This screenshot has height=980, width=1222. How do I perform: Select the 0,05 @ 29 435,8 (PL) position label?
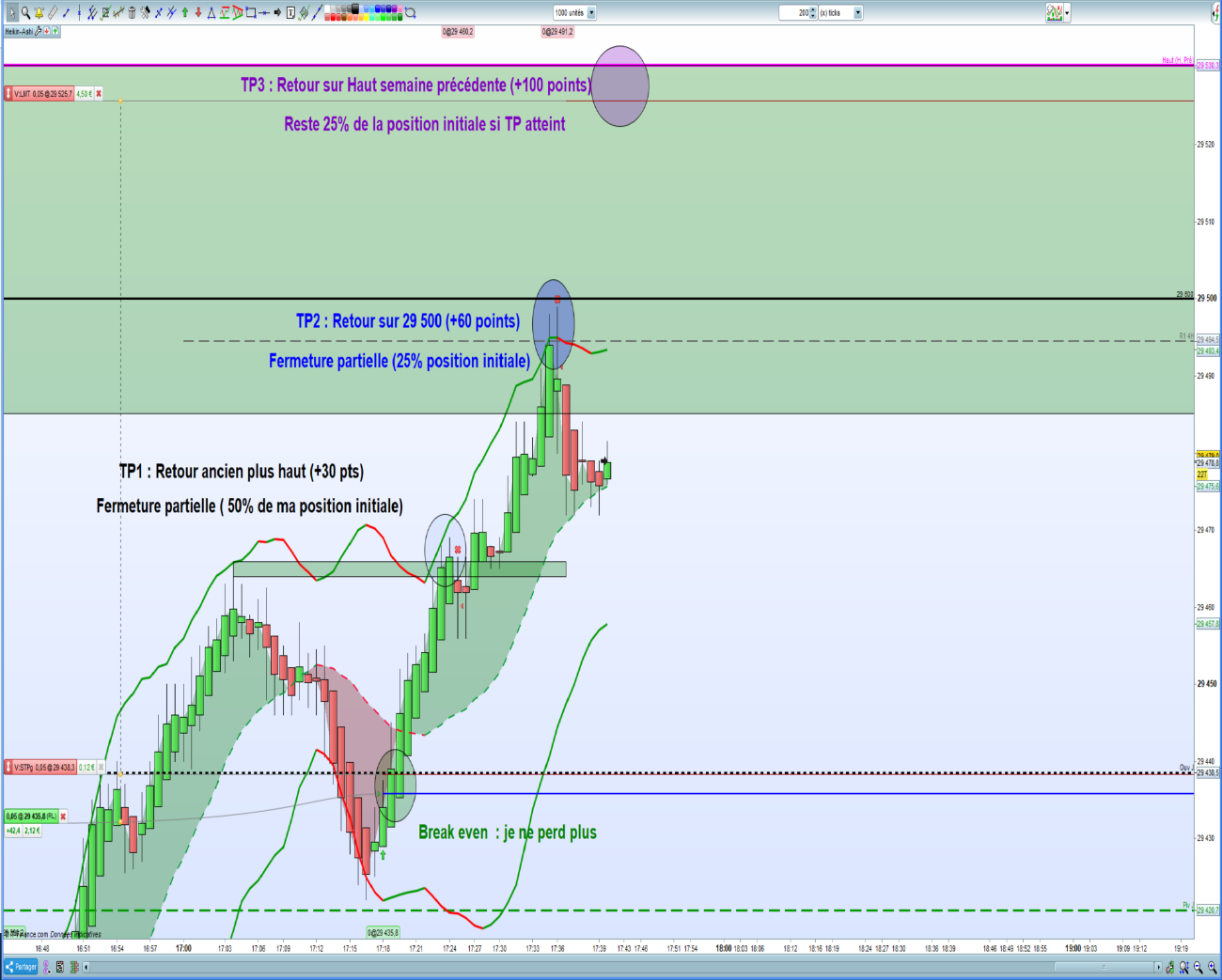click(x=32, y=817)
